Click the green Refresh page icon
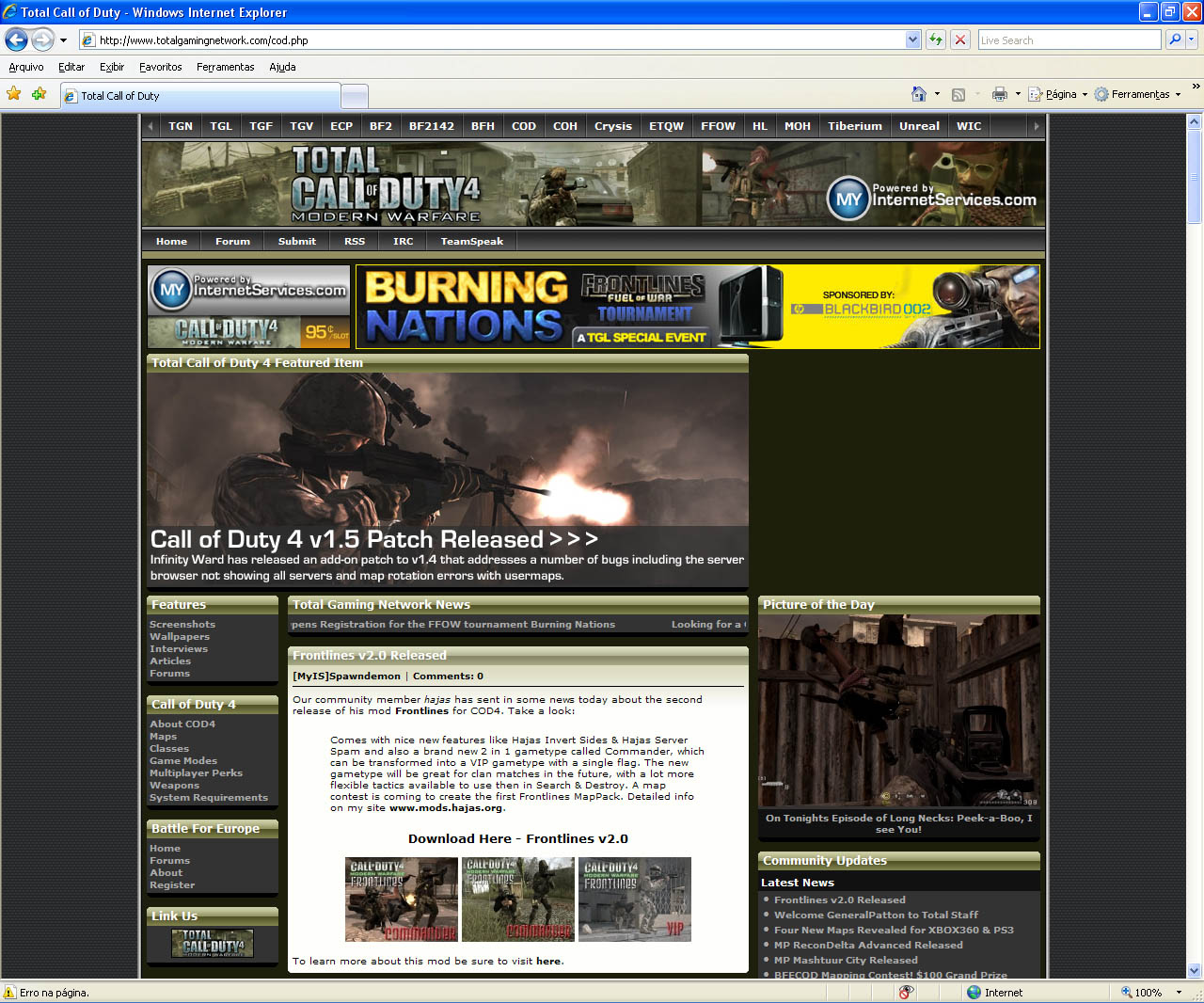The image size is (1204, 1003). coord(935,40)
